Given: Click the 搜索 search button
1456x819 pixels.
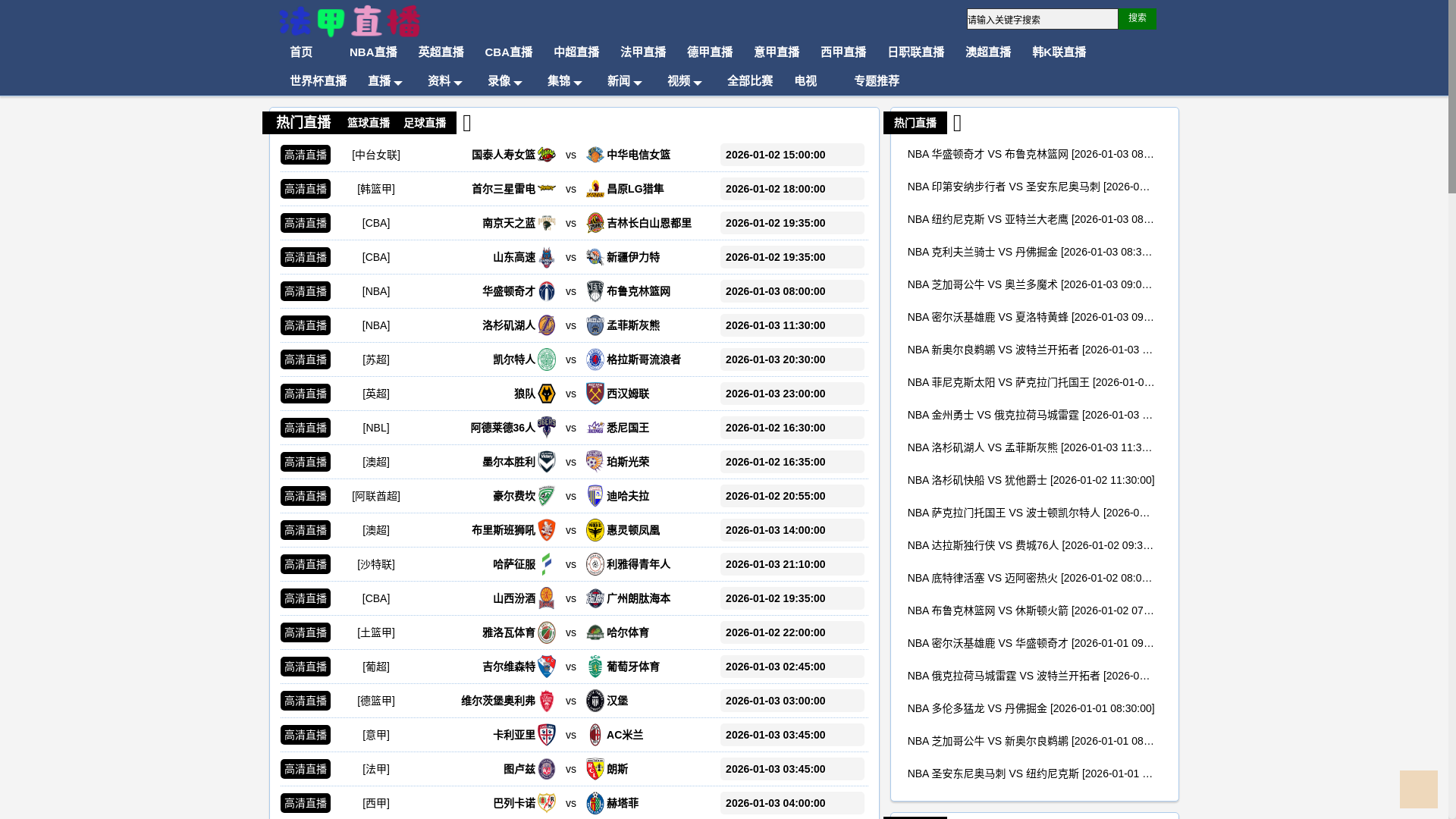Looking at the screenshot, I should pyautogui.click(x=1137, y=18).
